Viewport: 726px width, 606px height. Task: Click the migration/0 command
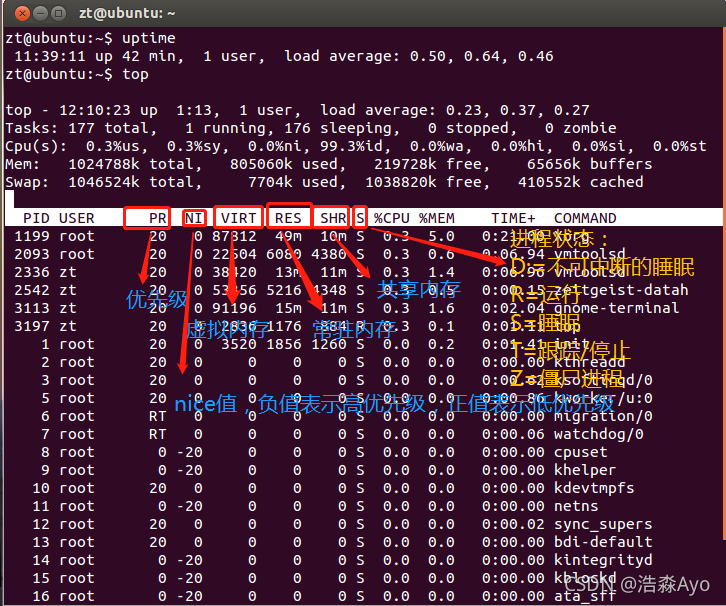click(603, 416)
